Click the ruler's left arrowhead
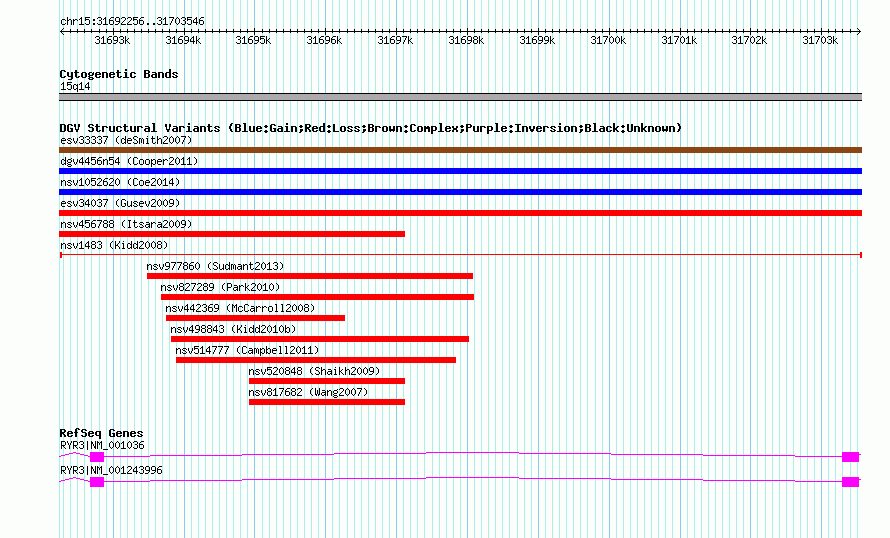Screen dimensions: 890x538 pos(62,32)
